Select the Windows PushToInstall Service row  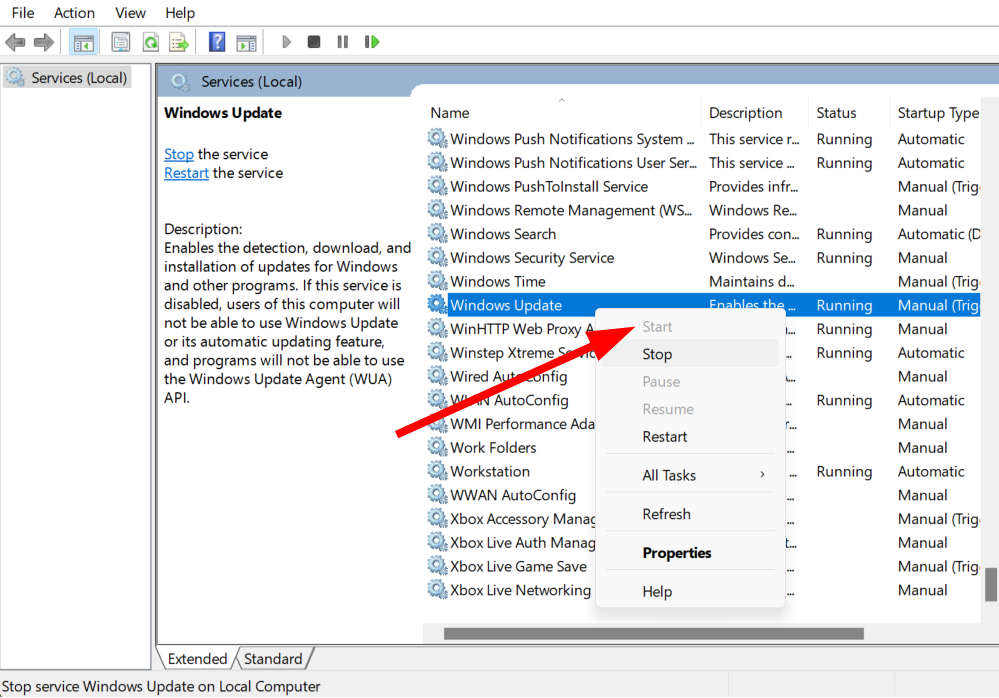coord(702,186)
